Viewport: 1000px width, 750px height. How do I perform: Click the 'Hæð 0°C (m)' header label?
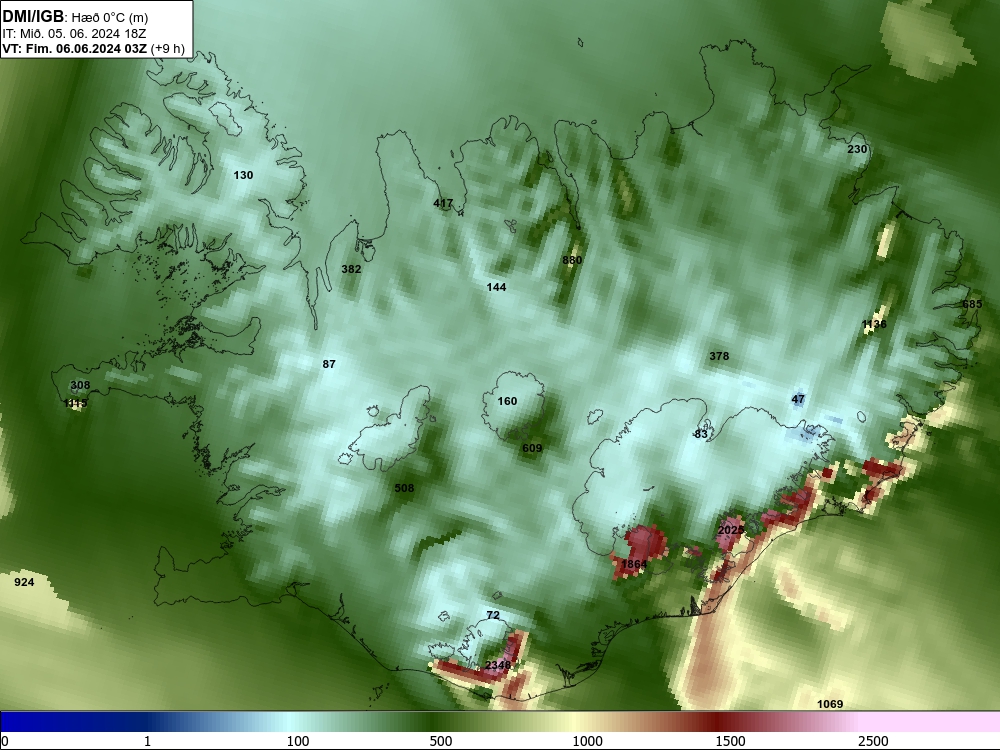[x=110, y=18]
